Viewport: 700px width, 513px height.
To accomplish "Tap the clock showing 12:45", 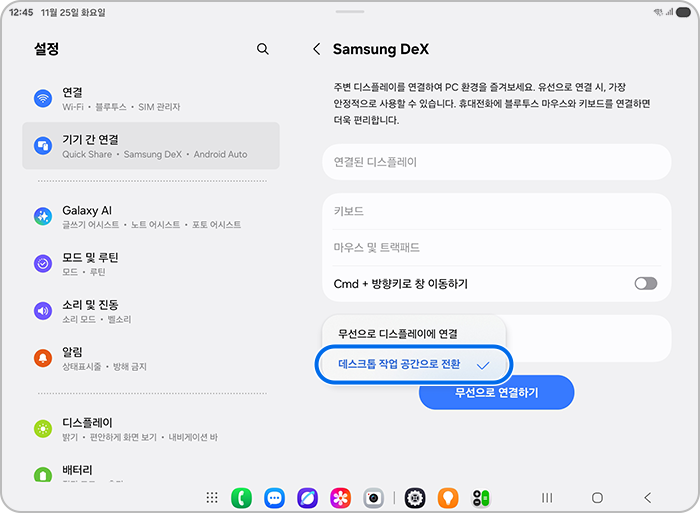I will [21, 13].
